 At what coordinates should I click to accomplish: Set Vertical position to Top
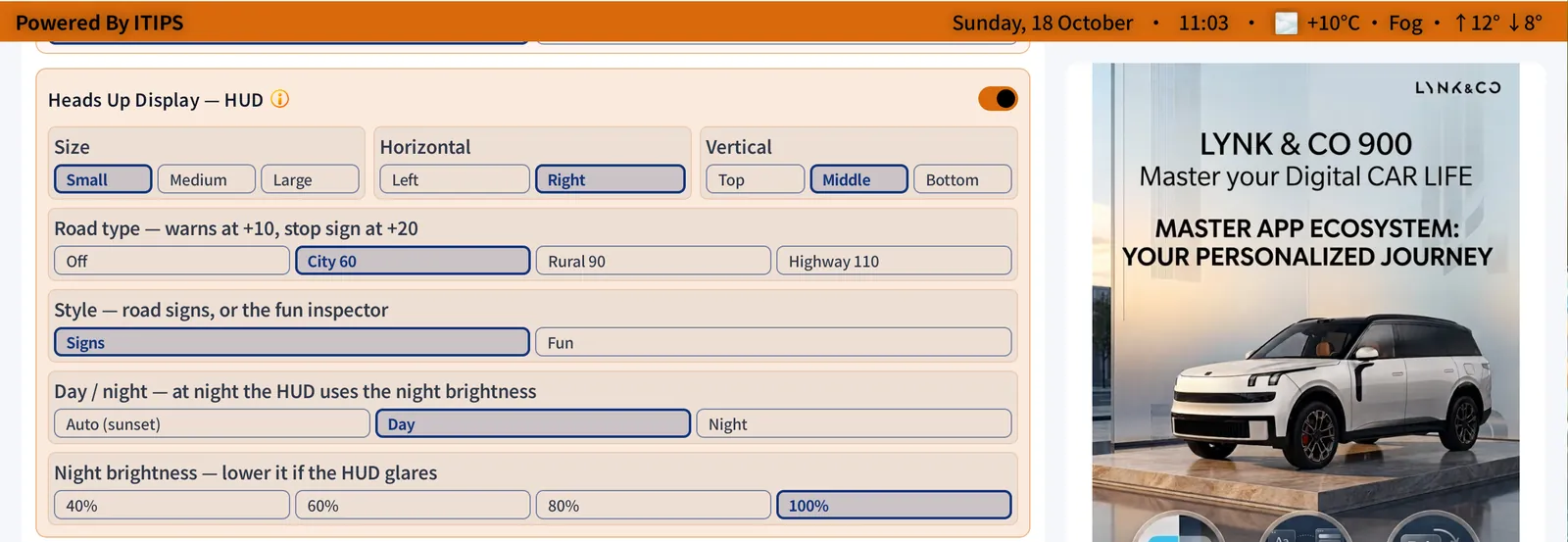click(x=756, y=179)
